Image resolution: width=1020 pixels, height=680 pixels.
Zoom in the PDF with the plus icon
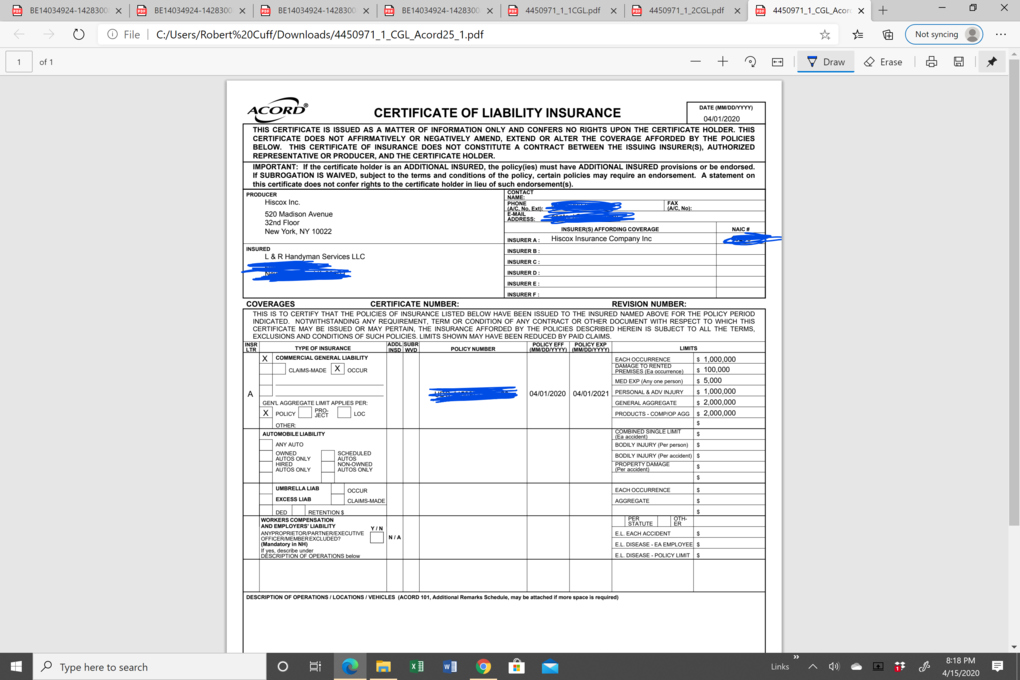point(723,62)
